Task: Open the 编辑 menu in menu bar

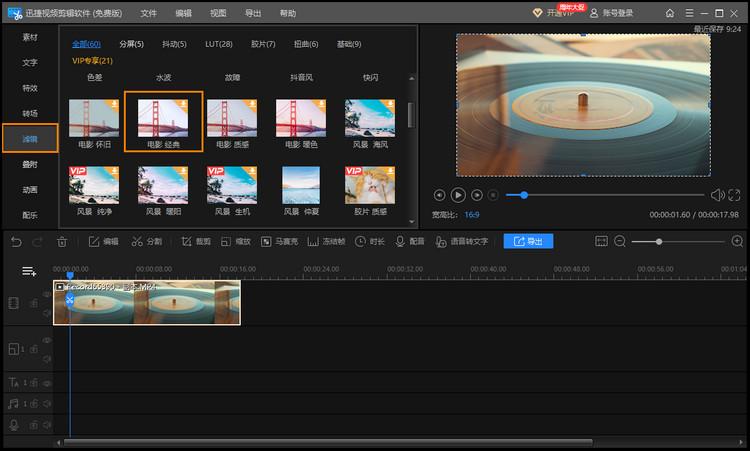Action: 183,13
